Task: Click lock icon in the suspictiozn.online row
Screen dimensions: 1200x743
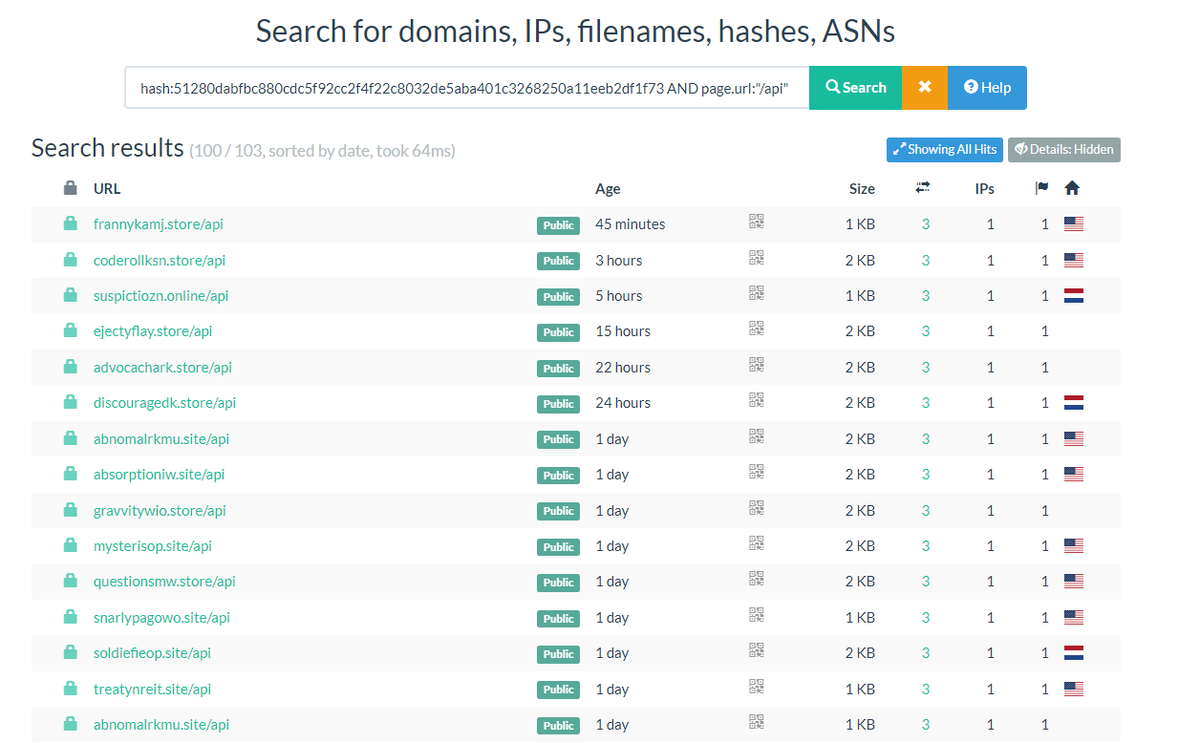Action: point(70,295)
